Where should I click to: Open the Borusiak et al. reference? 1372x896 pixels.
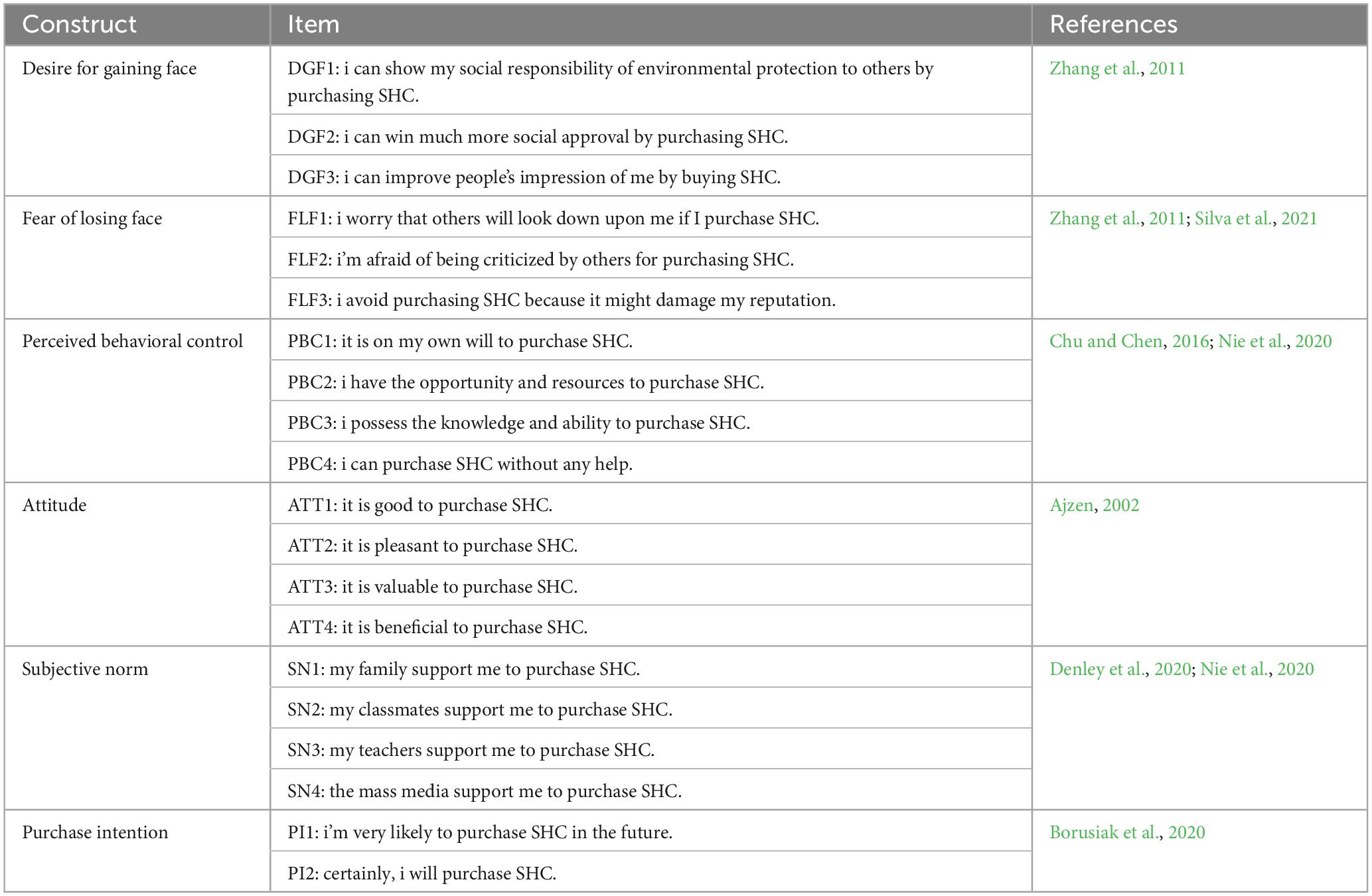1105,833
